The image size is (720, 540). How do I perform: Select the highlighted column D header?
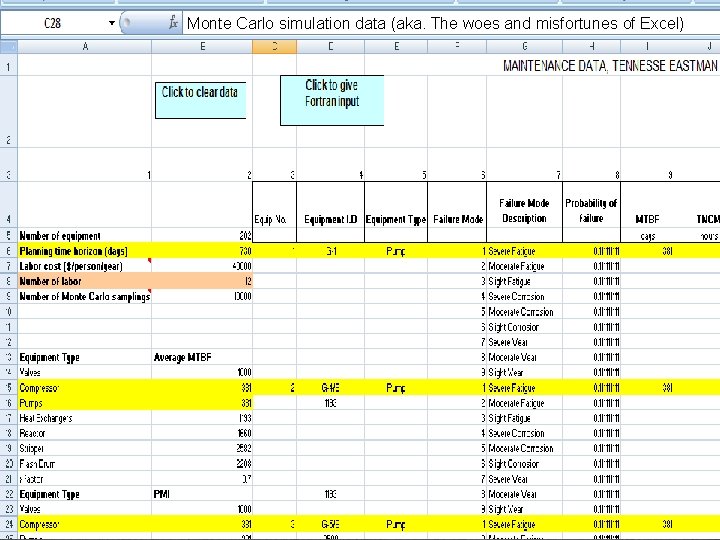tap(275, 46)
